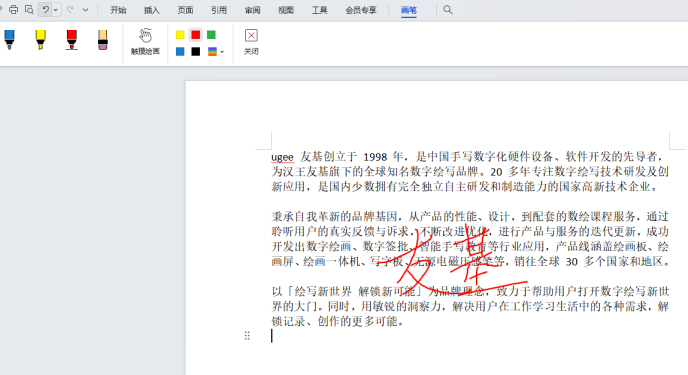Viewport: 688px width, 375px height.
Task: Select the red marker pen
Action: pos(72,40)
